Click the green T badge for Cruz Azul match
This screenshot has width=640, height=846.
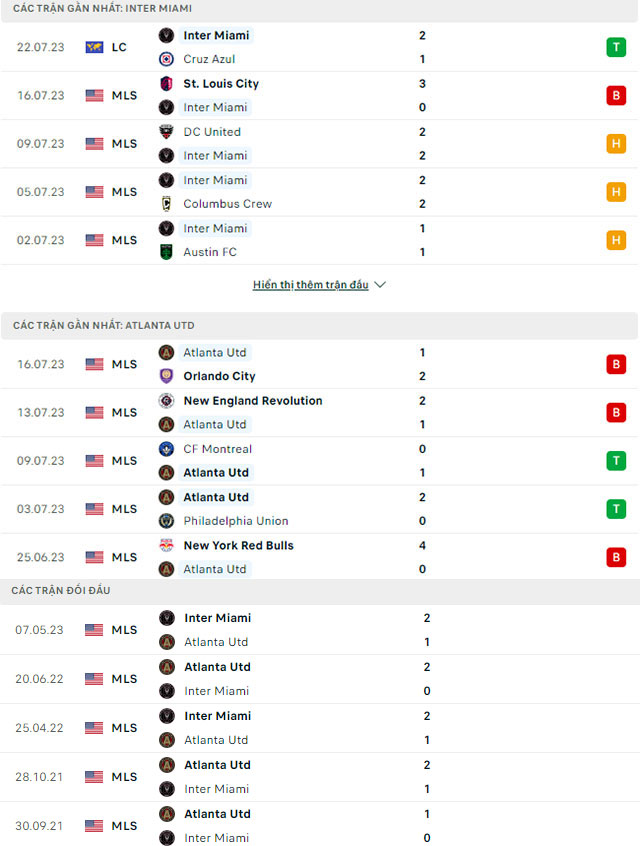[616, 47]
